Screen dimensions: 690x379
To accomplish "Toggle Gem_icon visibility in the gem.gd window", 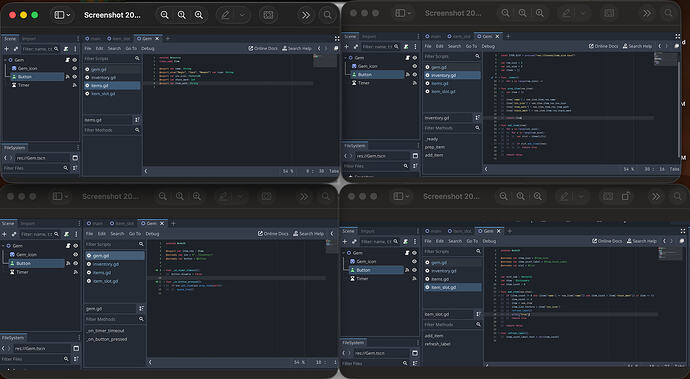I will pos(75,254).
